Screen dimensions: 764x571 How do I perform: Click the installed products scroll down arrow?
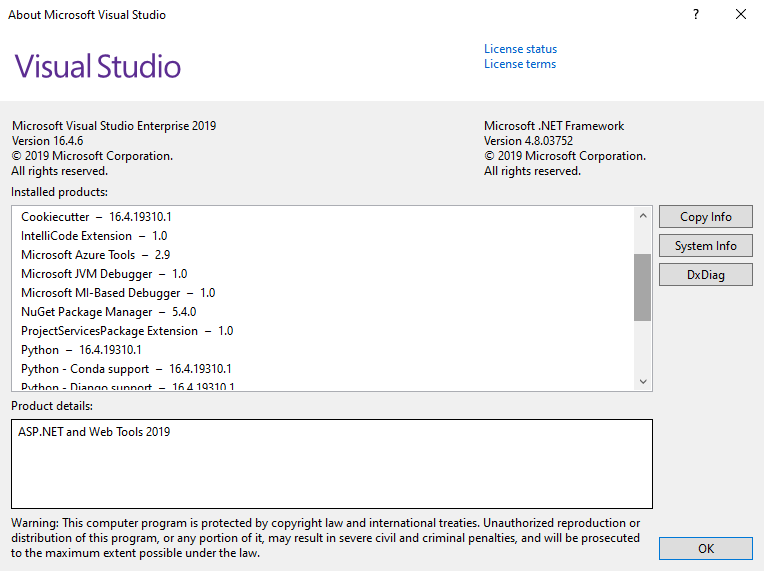coord(643,381)
